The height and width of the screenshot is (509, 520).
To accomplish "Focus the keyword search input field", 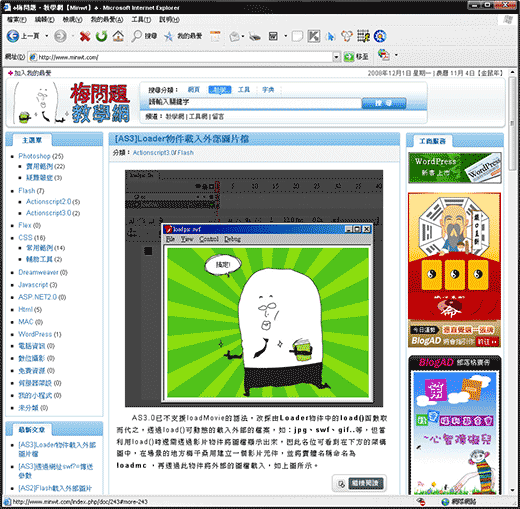I will tap(255, 103).
